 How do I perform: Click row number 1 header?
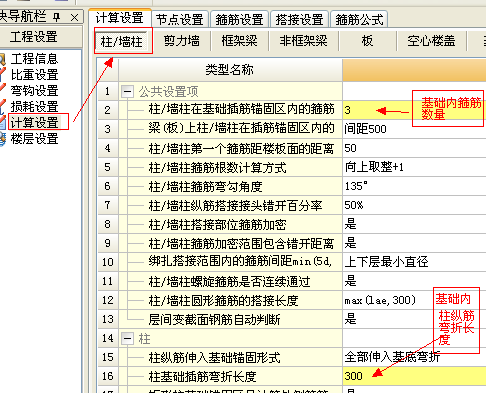pos(108,91)
